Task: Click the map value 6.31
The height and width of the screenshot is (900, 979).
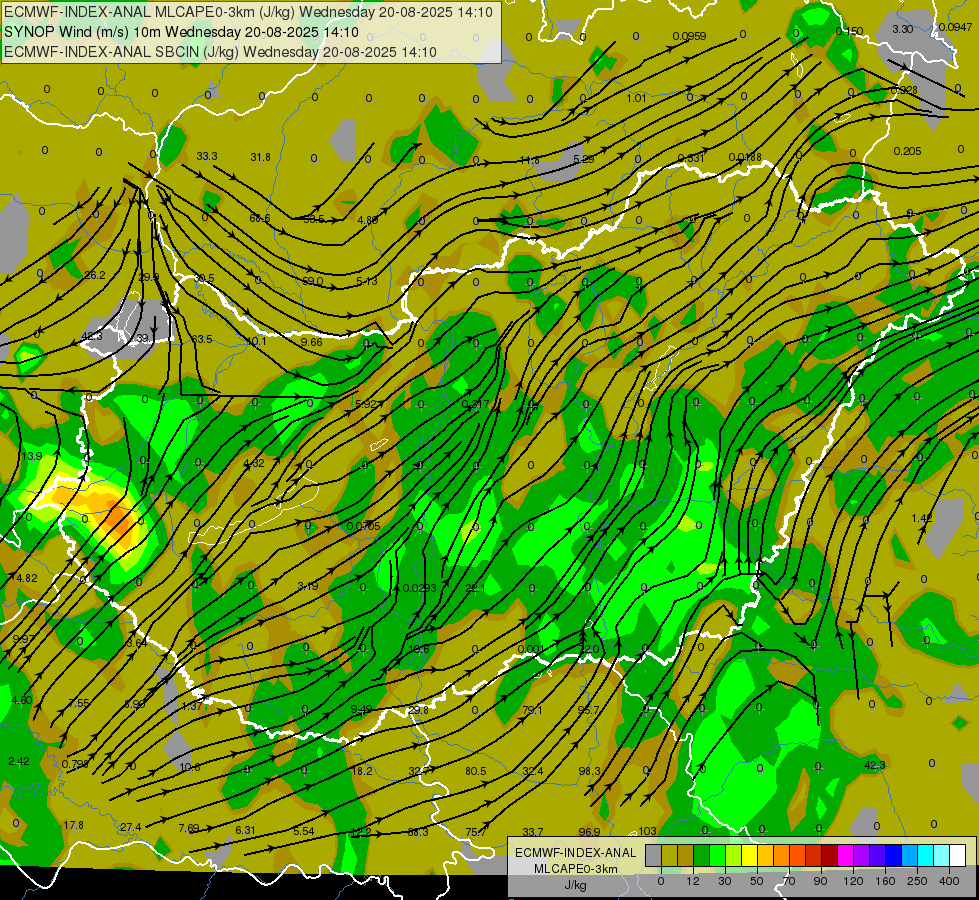Action: [245, 830]
